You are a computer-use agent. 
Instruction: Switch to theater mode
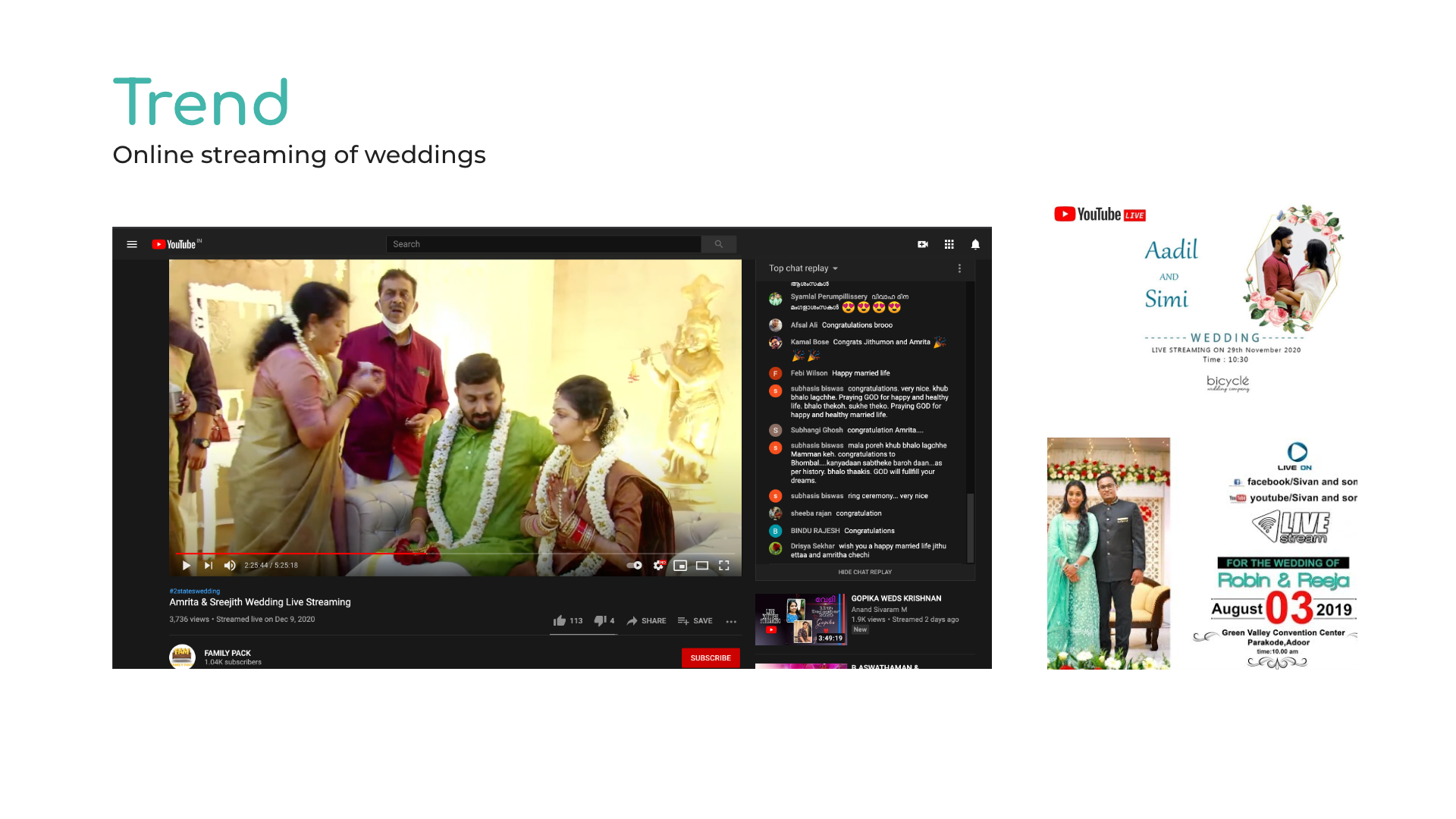point(702,565)
